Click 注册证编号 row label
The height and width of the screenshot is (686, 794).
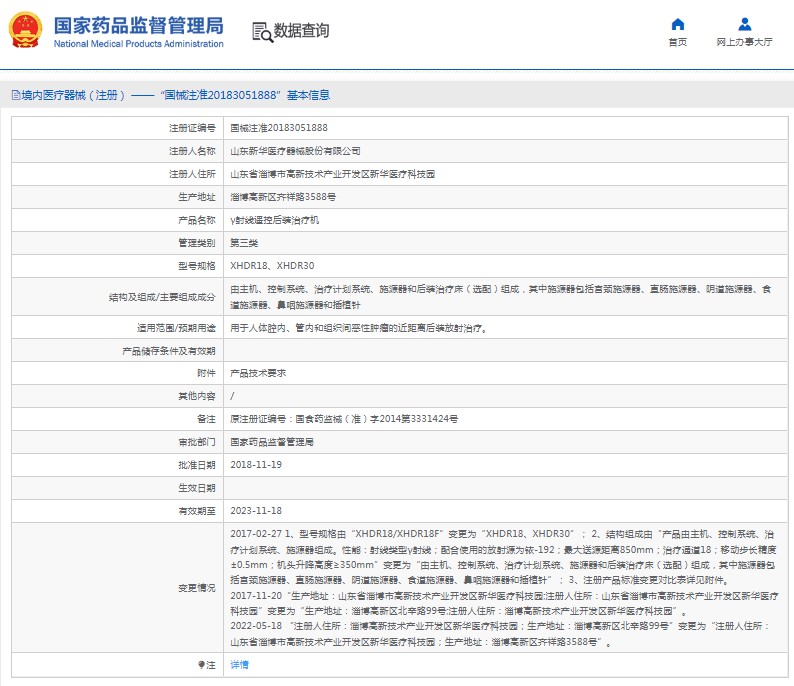192,128
